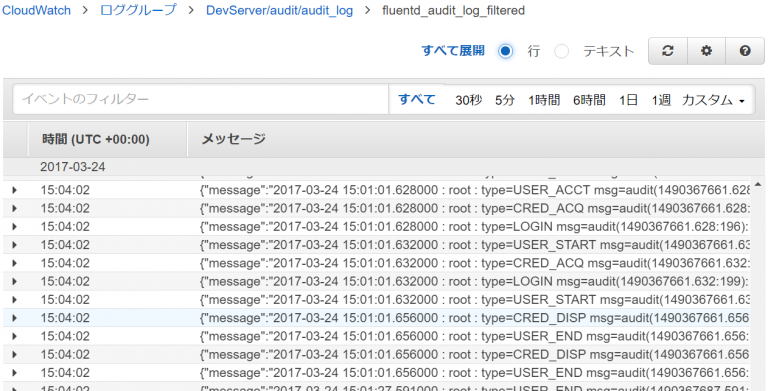Focus the イベントのフィルター input field

[201, 99]
